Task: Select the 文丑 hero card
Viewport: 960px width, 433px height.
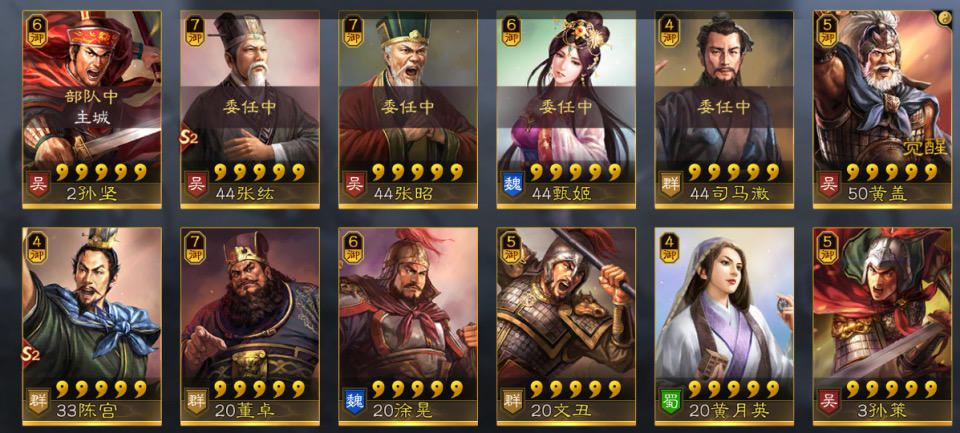Action: (566, 326)
